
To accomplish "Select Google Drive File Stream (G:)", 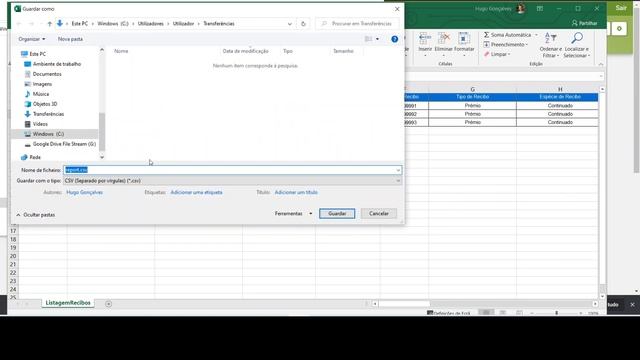I will (x=64, y=144).
